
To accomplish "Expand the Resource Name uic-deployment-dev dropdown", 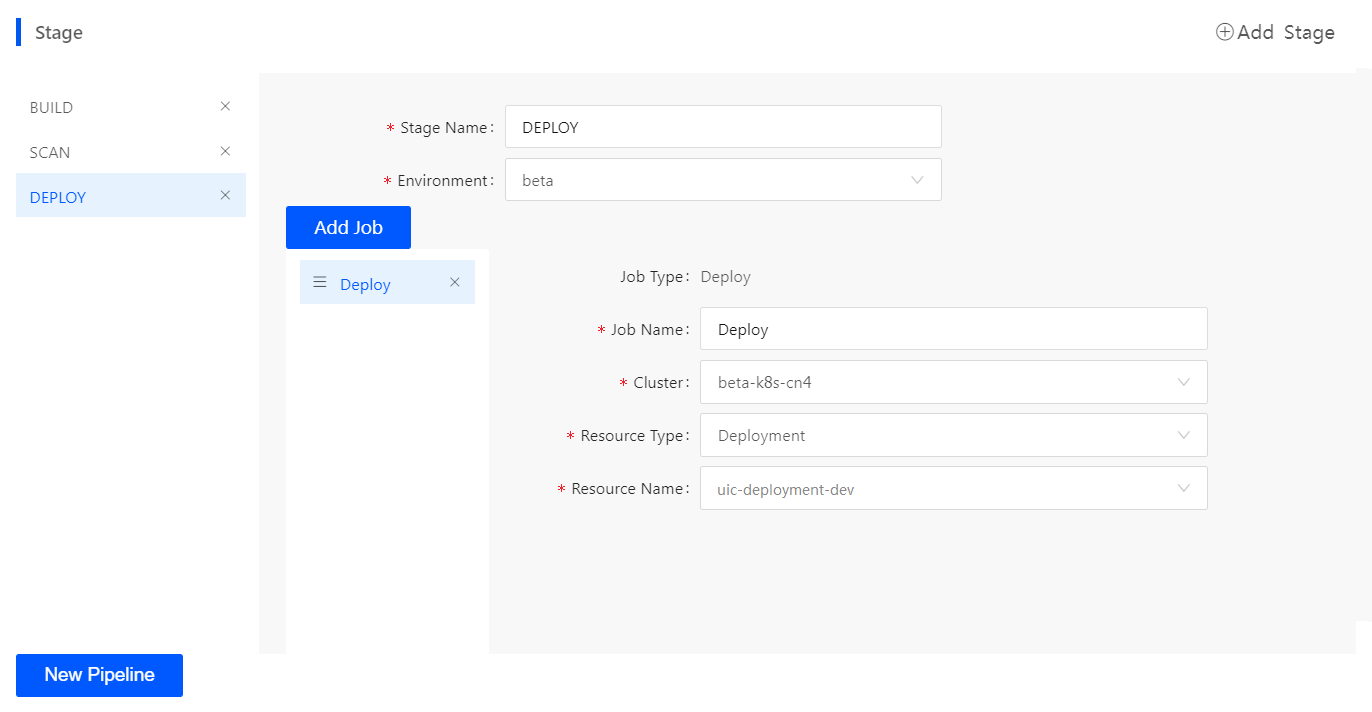I will [x=940, y=489].
